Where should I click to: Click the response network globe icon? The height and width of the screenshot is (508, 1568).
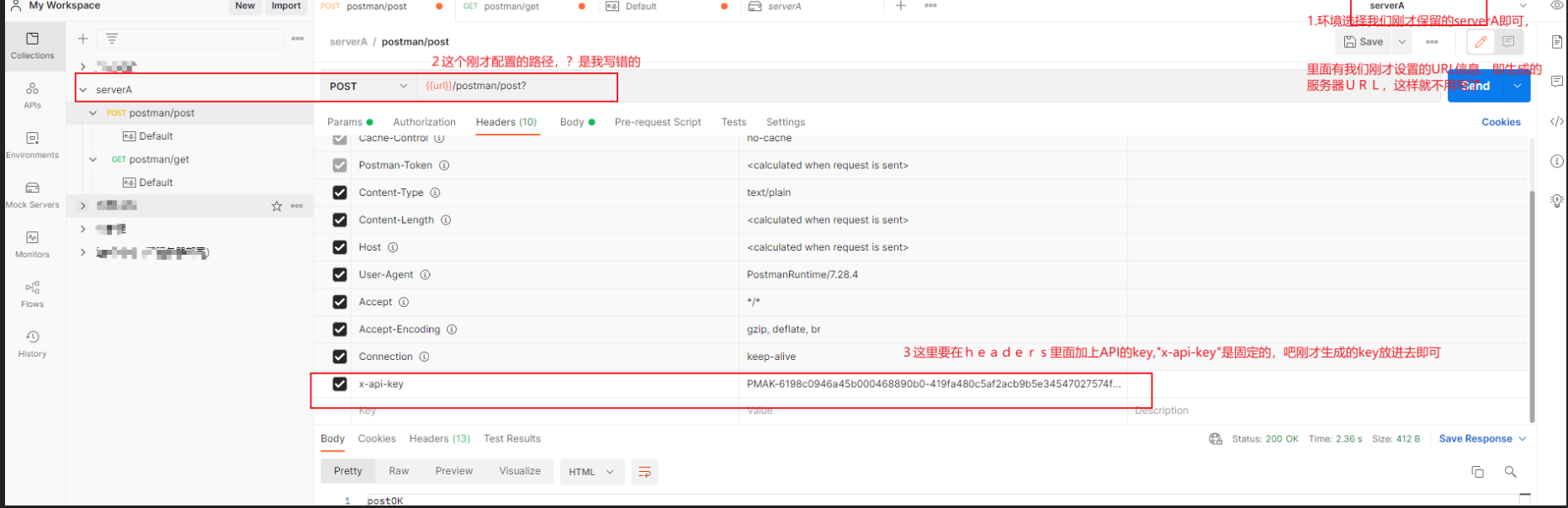1216,439
